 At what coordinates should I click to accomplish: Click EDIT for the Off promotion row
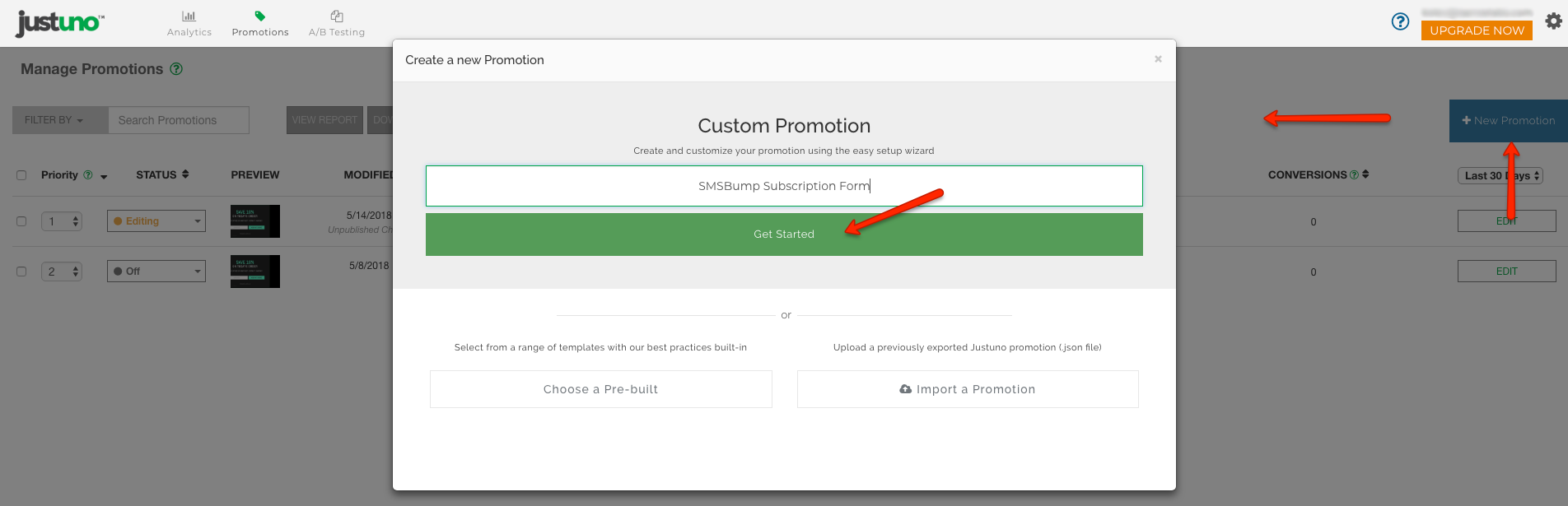pos(1506,272)
